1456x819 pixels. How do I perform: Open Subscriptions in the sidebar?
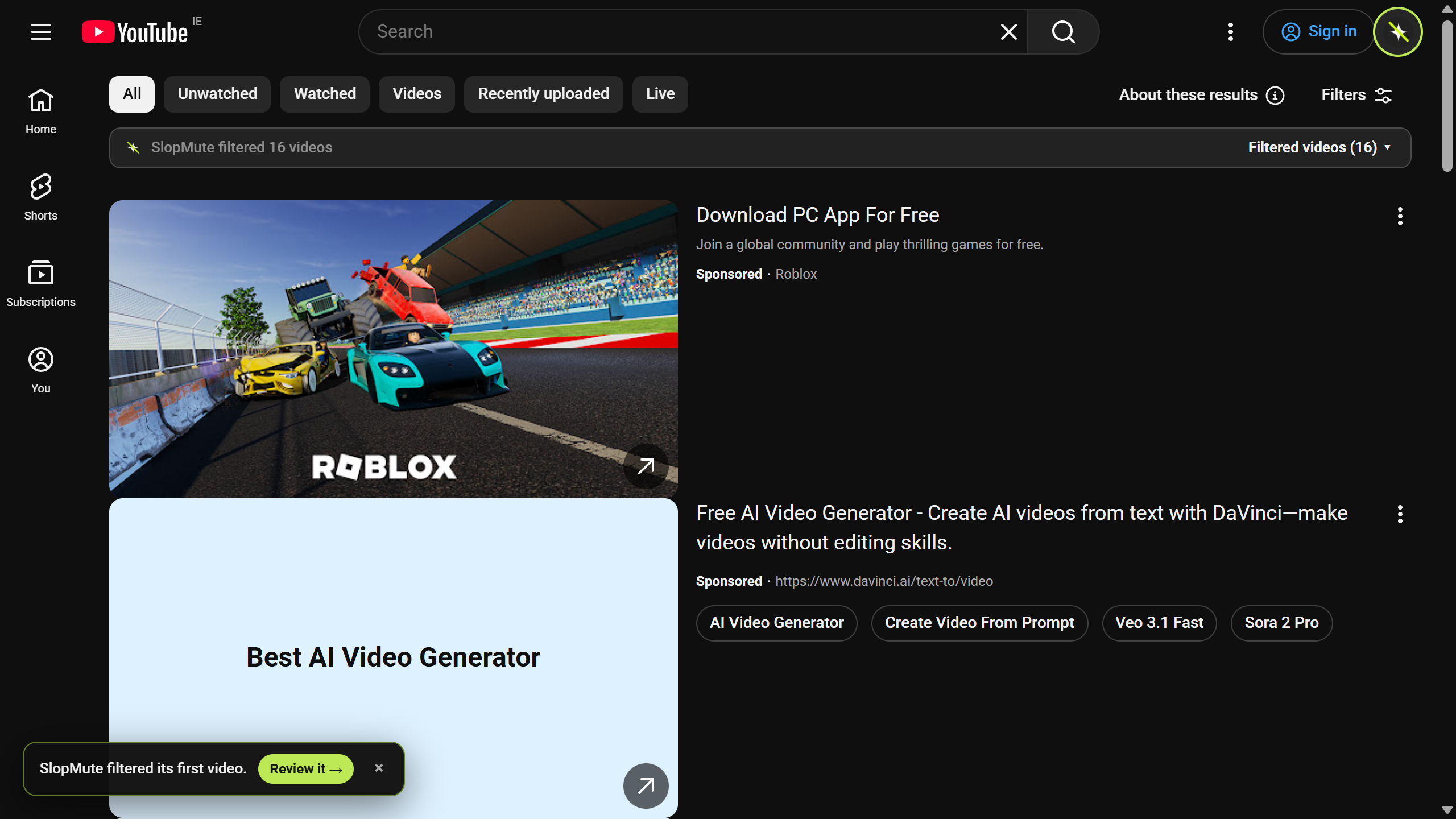pos(41,284)
